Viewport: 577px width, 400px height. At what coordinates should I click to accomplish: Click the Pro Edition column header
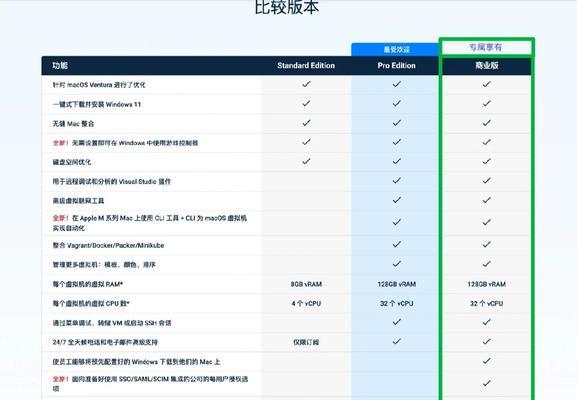click(396, 66)
